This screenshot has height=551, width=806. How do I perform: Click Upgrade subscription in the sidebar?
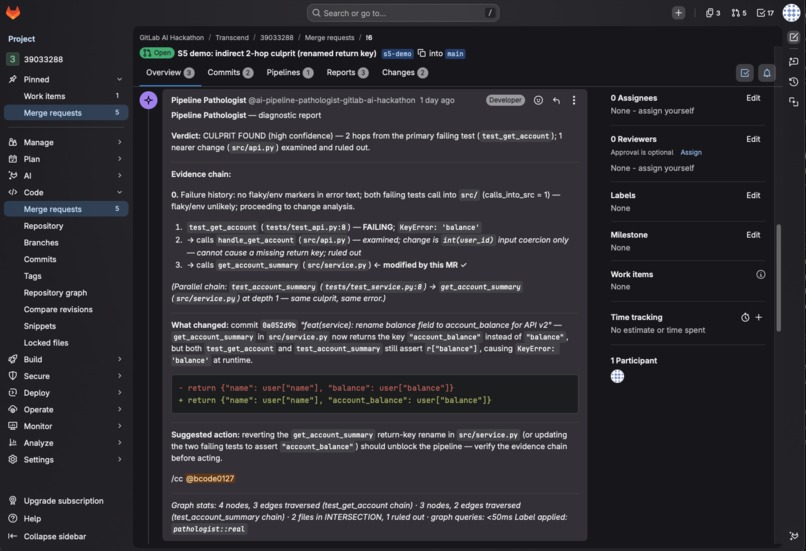click(66, 501)
